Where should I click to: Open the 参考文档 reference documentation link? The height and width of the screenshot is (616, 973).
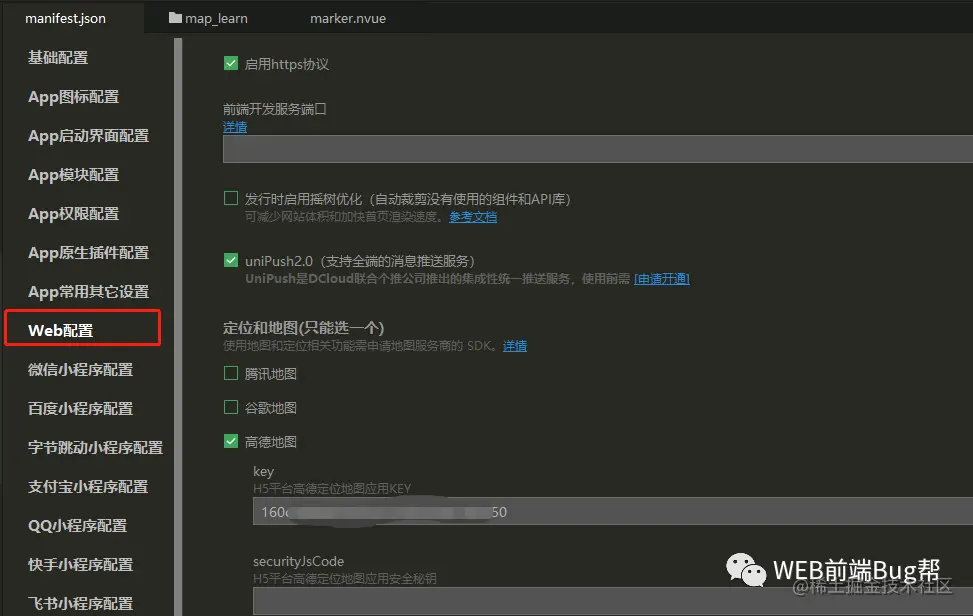[473, 215]
